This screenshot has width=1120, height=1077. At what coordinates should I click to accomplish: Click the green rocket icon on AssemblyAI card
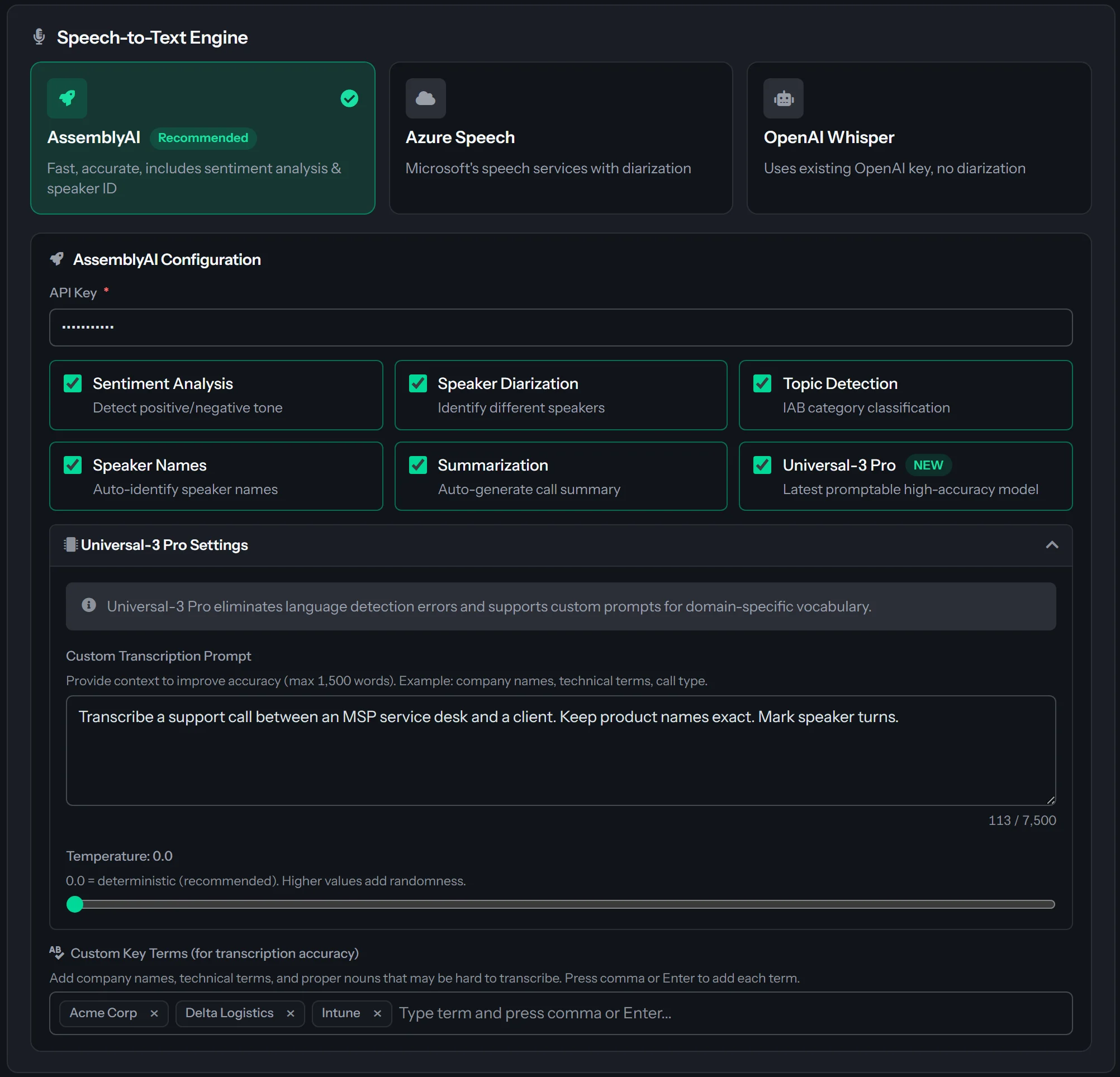67,98
